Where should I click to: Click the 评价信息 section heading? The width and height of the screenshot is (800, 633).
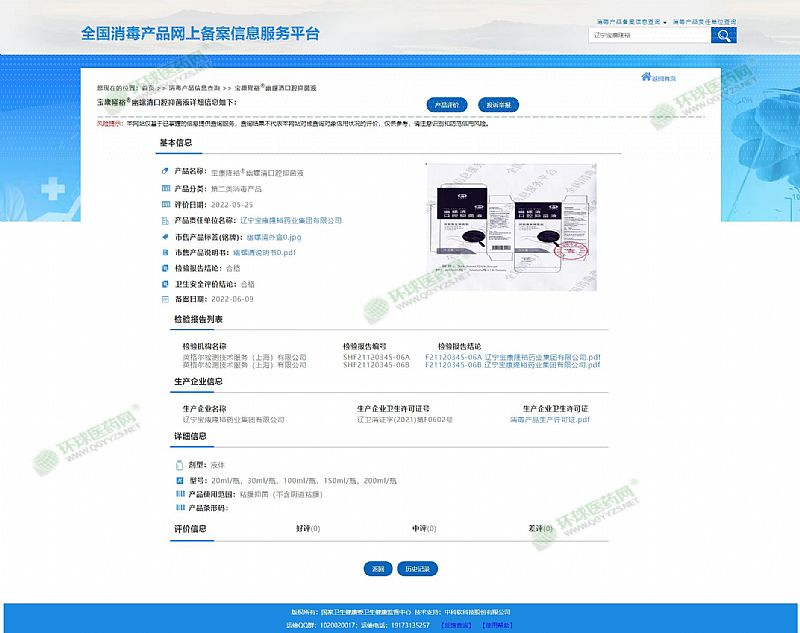point(190,528)
